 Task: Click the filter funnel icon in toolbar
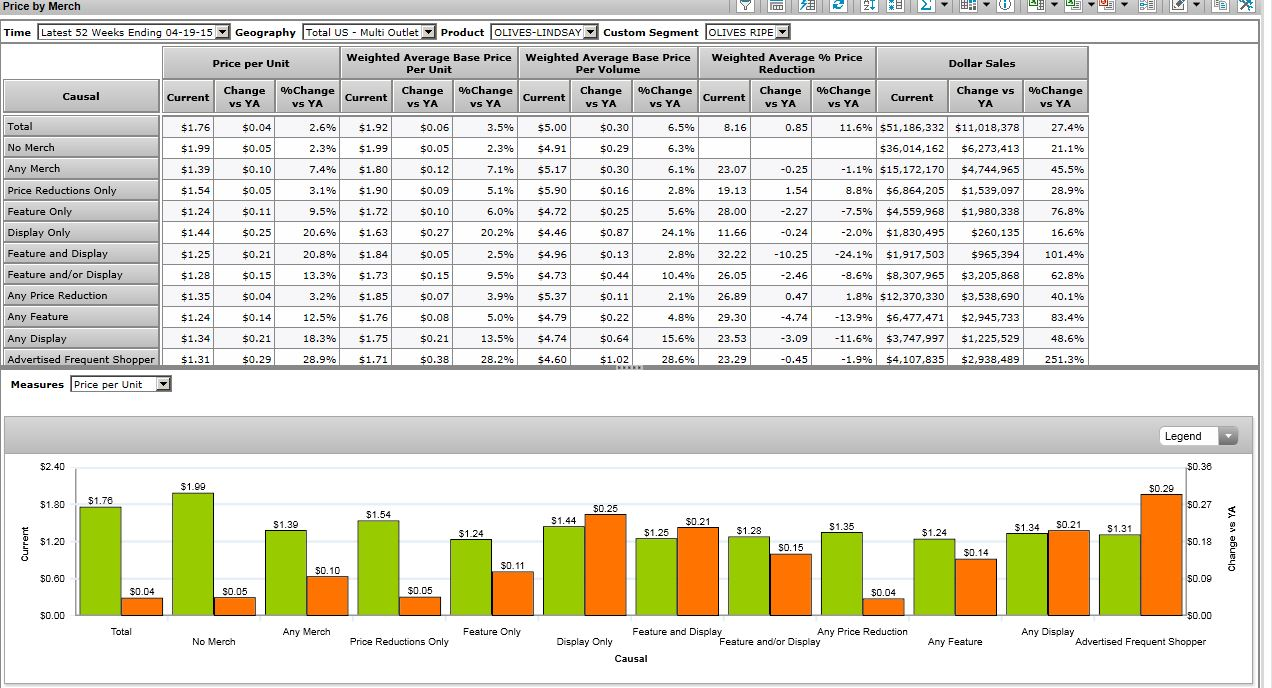click(x=747, y=6)
